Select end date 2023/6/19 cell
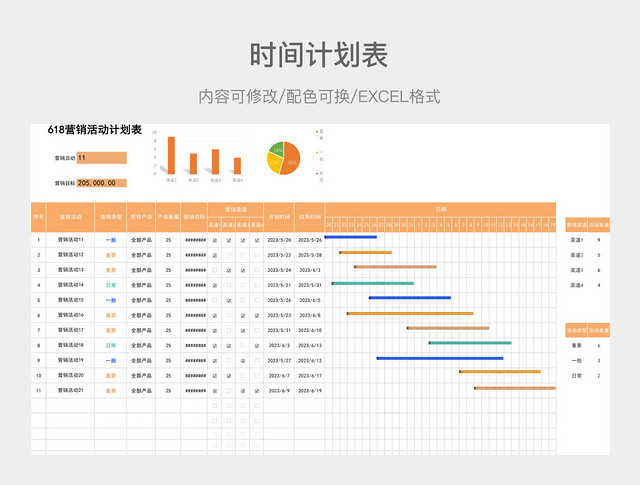This screenshot has width=640, height=485. (x=310, y=391)
